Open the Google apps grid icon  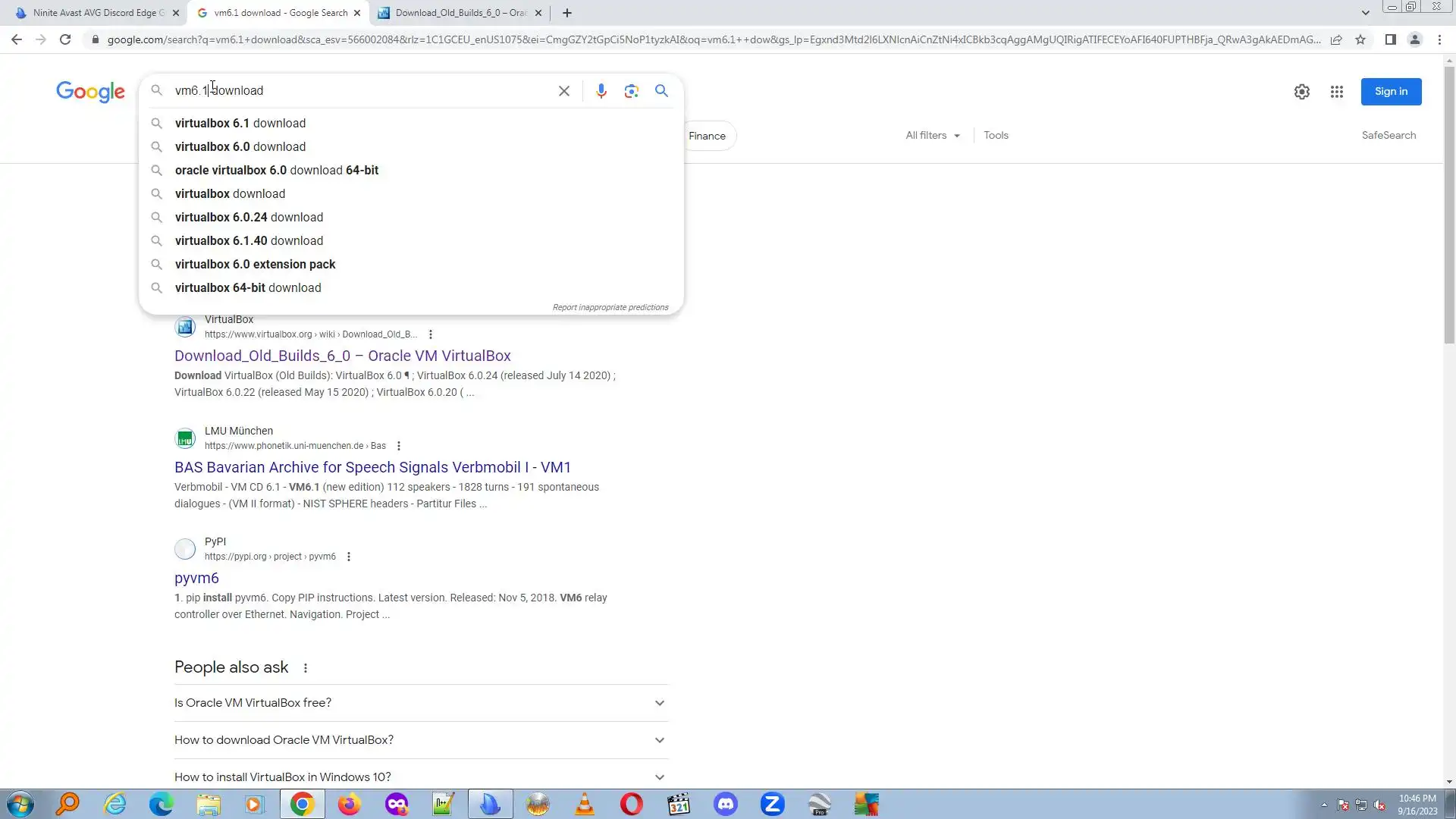pos(1336,92)
